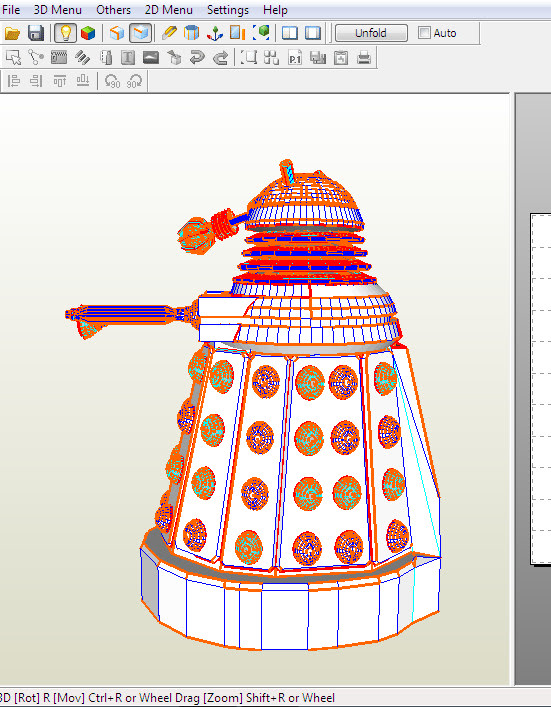This screenshot has height=707, width=551.
Task: Click the 3D axis orientation icon
Action: coord(215,33)
